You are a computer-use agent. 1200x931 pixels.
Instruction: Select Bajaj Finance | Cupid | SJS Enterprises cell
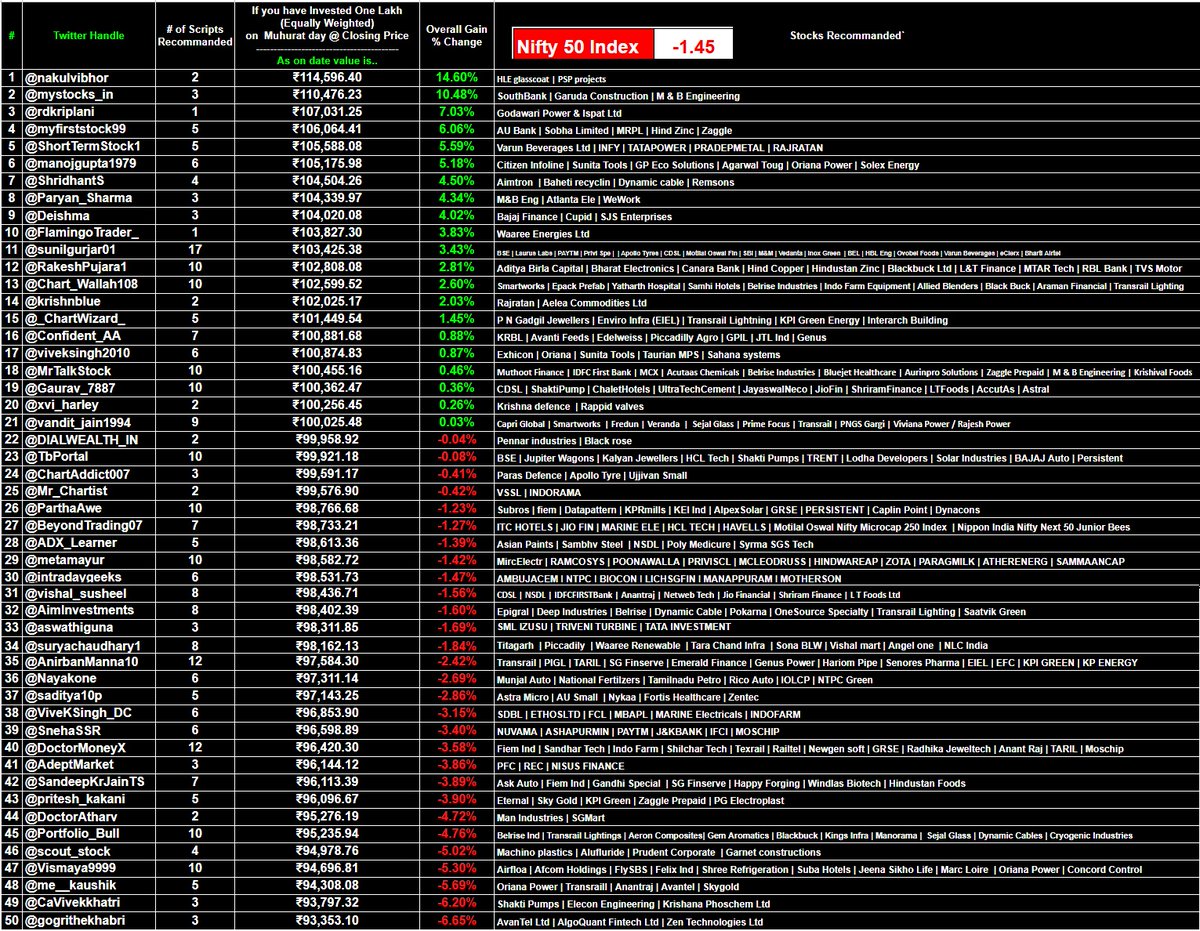click(x=584, y=216)
